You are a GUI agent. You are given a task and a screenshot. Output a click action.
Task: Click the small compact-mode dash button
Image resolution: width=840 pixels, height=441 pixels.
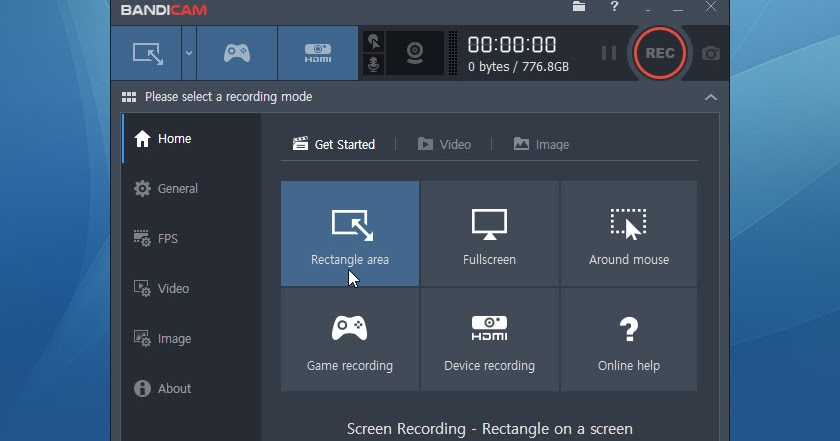point(648,10)
